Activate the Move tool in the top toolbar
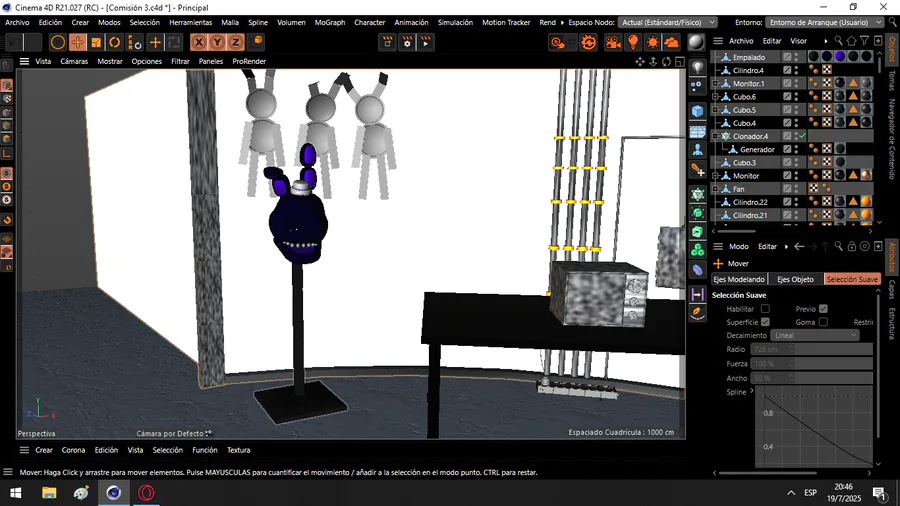Image resolution: width=900 pixels, height=506 pixels. (x=77, y=42)
